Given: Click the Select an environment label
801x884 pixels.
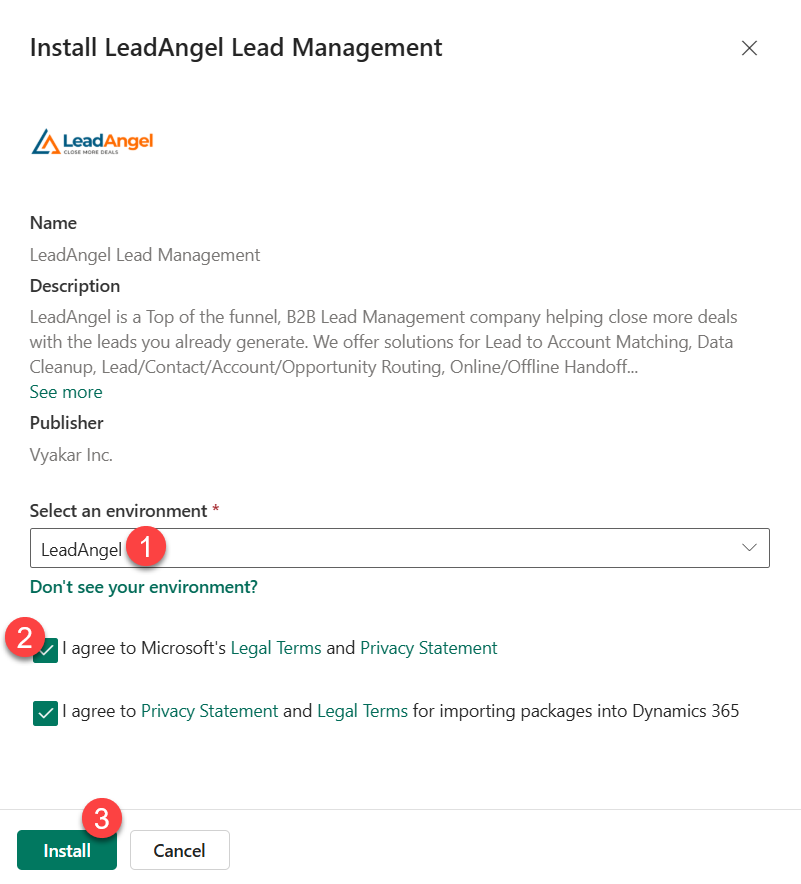Looking at the screenshot, I should click(119, 511).
